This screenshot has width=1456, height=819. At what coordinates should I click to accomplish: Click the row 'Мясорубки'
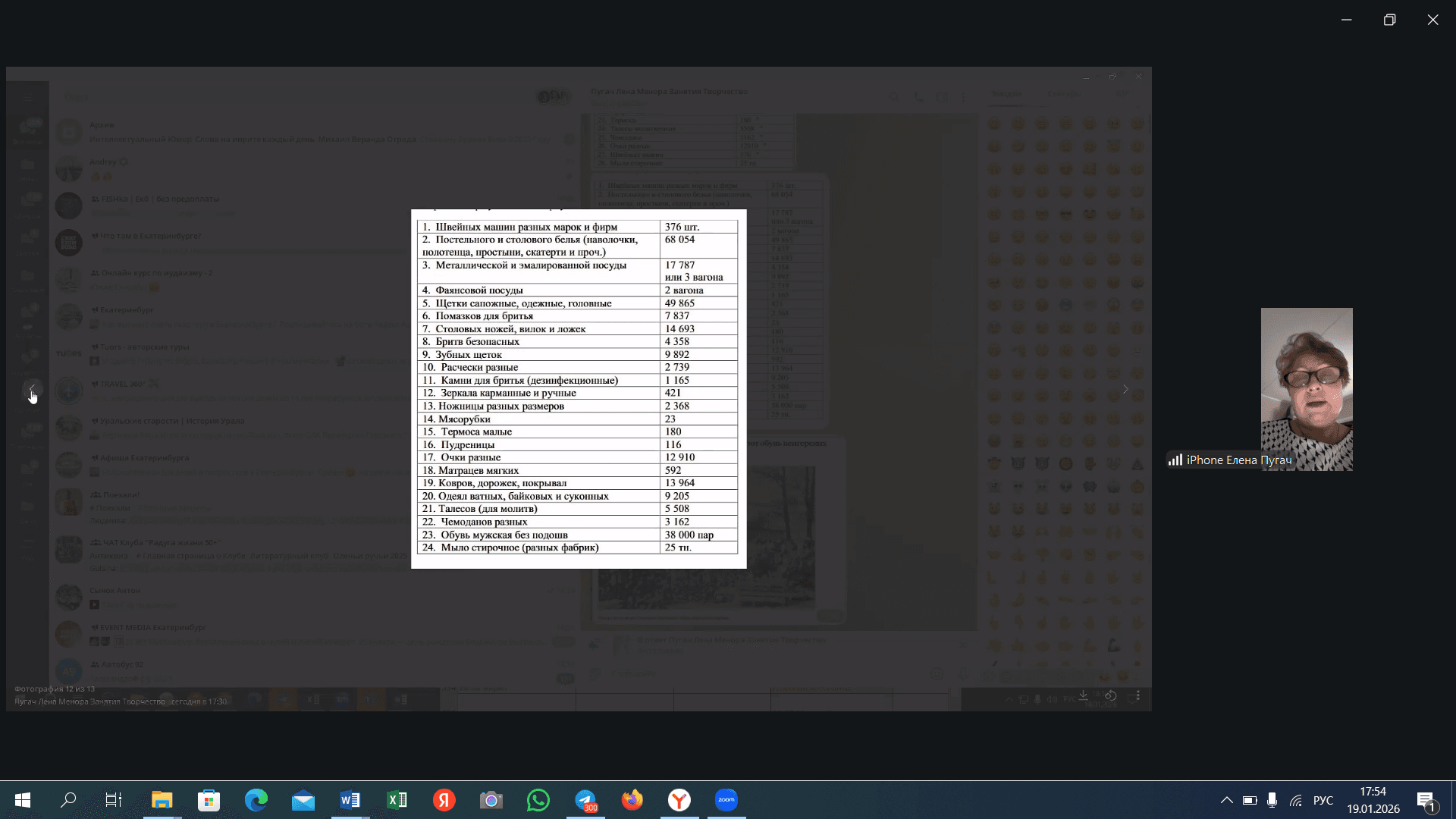577,419
